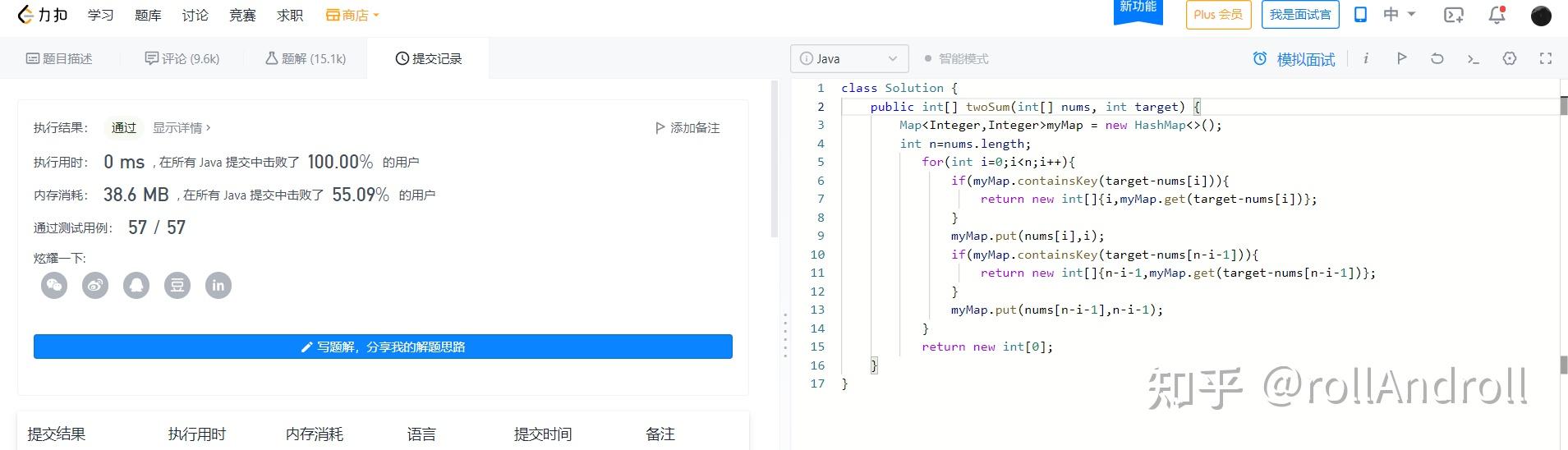
Task: Click the 添加备注 add note button
Action: pyautogui.click(x=687, y=128)
